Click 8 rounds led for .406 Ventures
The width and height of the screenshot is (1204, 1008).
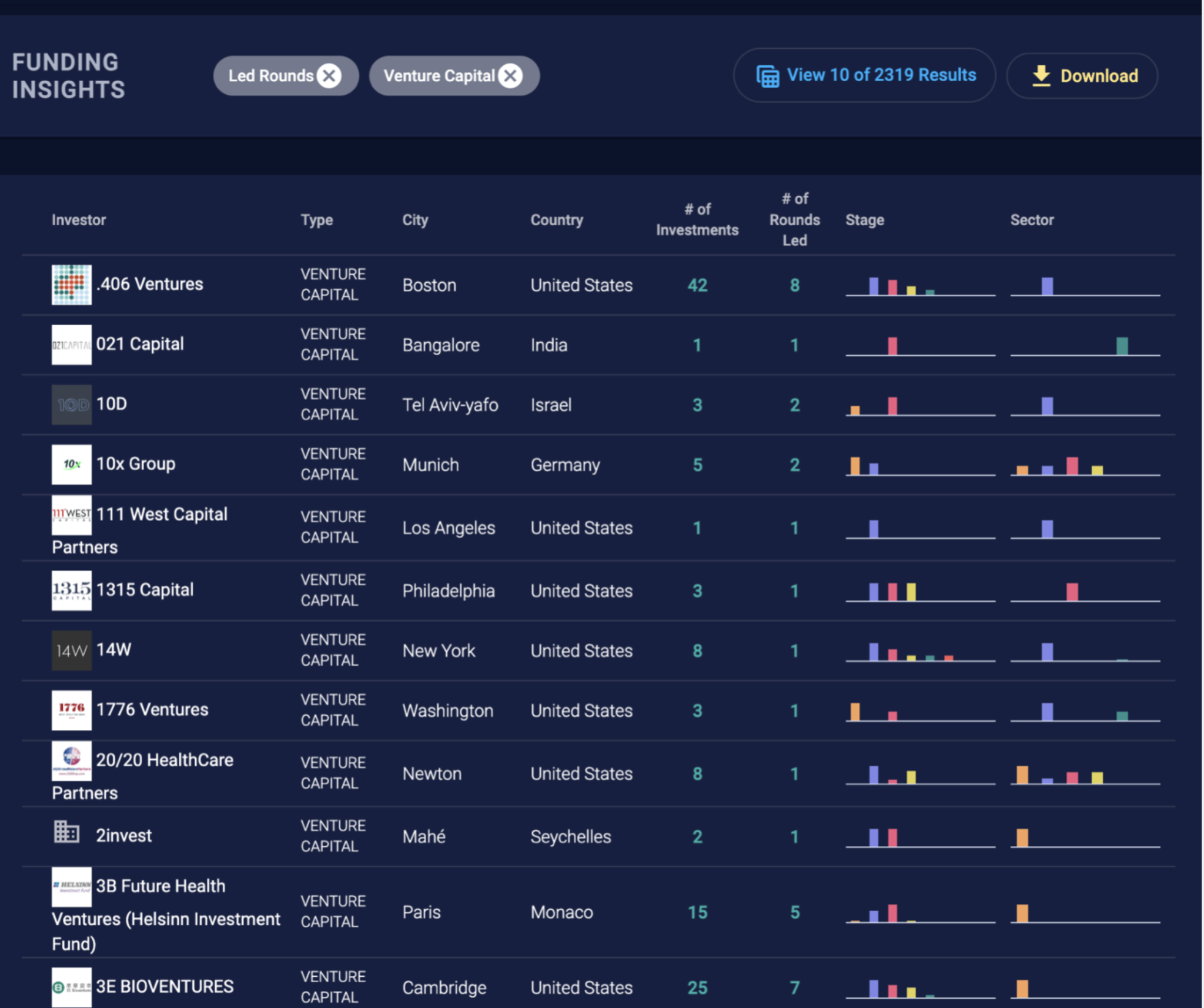795,285
